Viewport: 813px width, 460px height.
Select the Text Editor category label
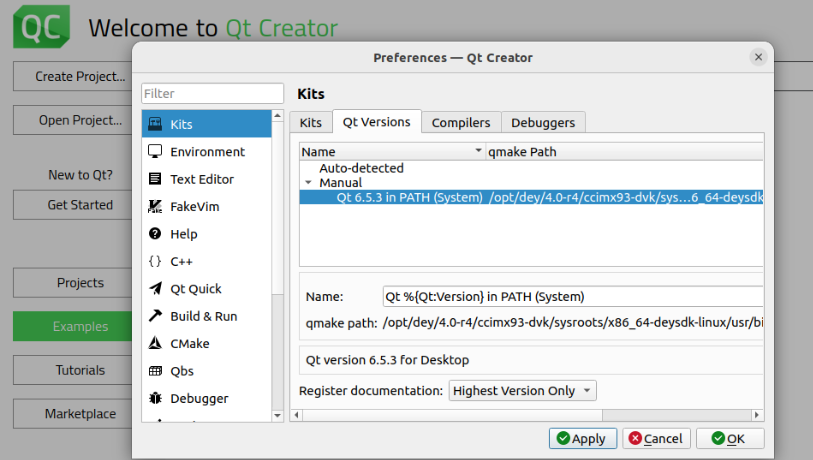point(202,179)
